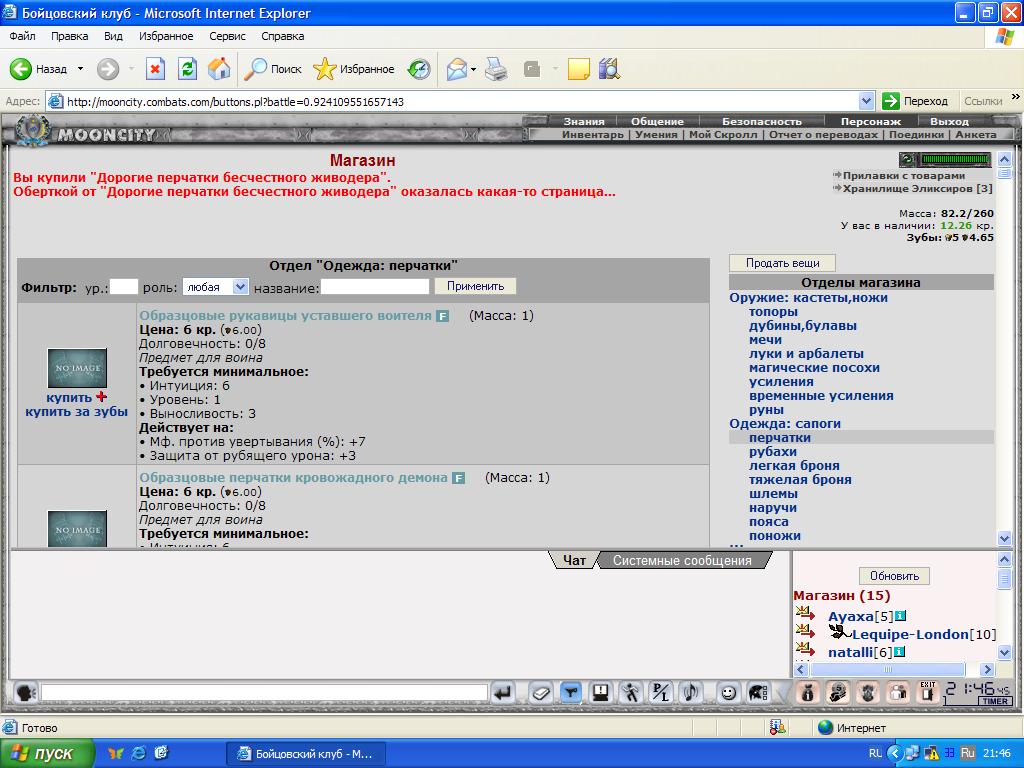
Task: Click the Продать вещи button
Action: 782,263
